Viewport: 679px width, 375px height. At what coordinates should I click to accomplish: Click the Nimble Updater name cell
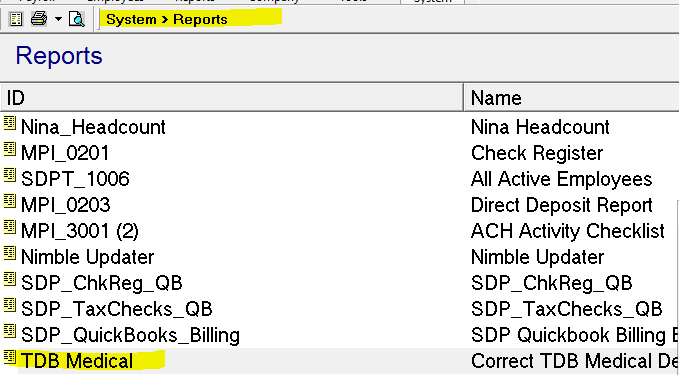pos(537,257)
